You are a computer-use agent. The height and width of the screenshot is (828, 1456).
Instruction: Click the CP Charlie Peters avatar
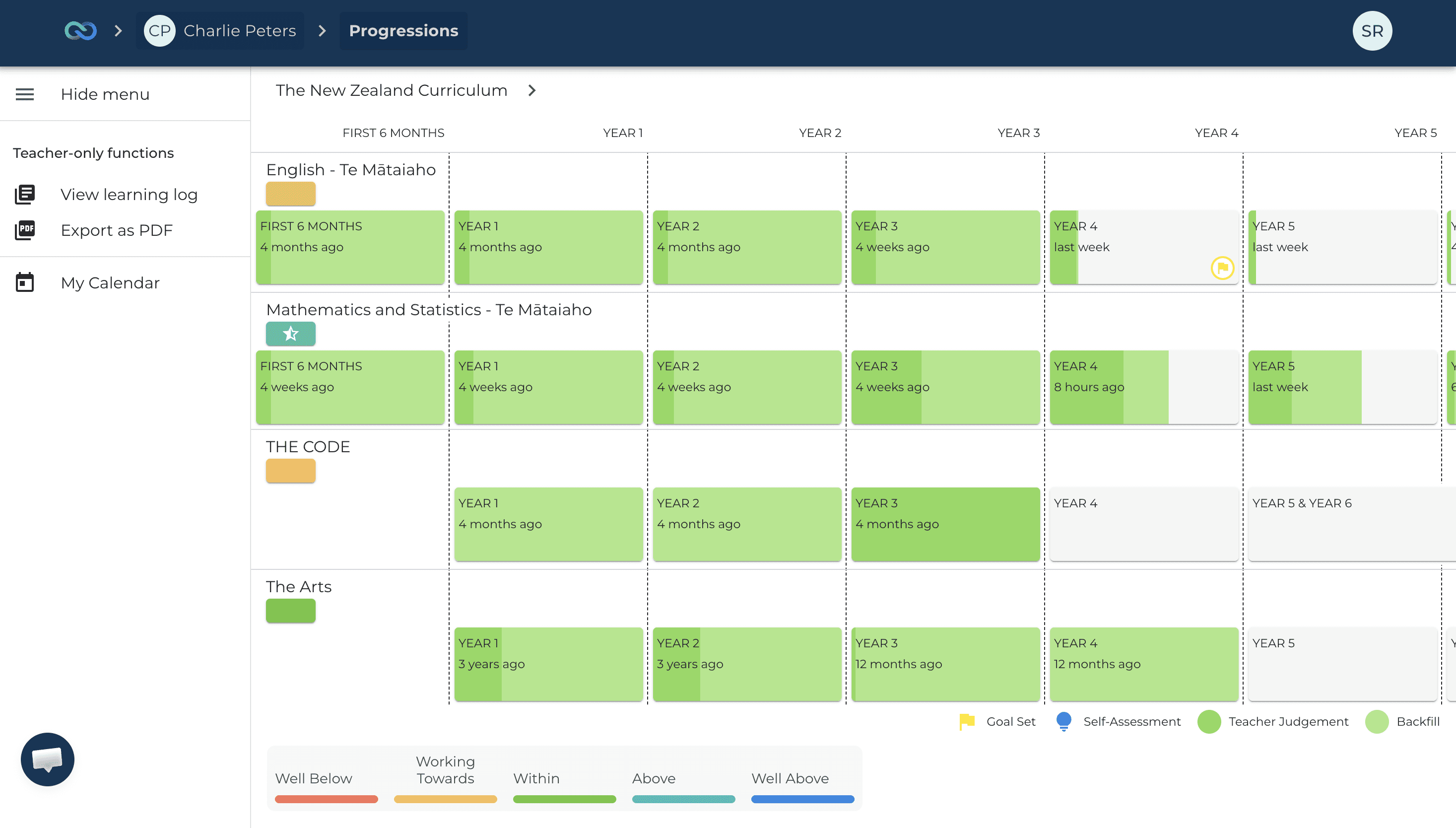[x=159, y=31]
